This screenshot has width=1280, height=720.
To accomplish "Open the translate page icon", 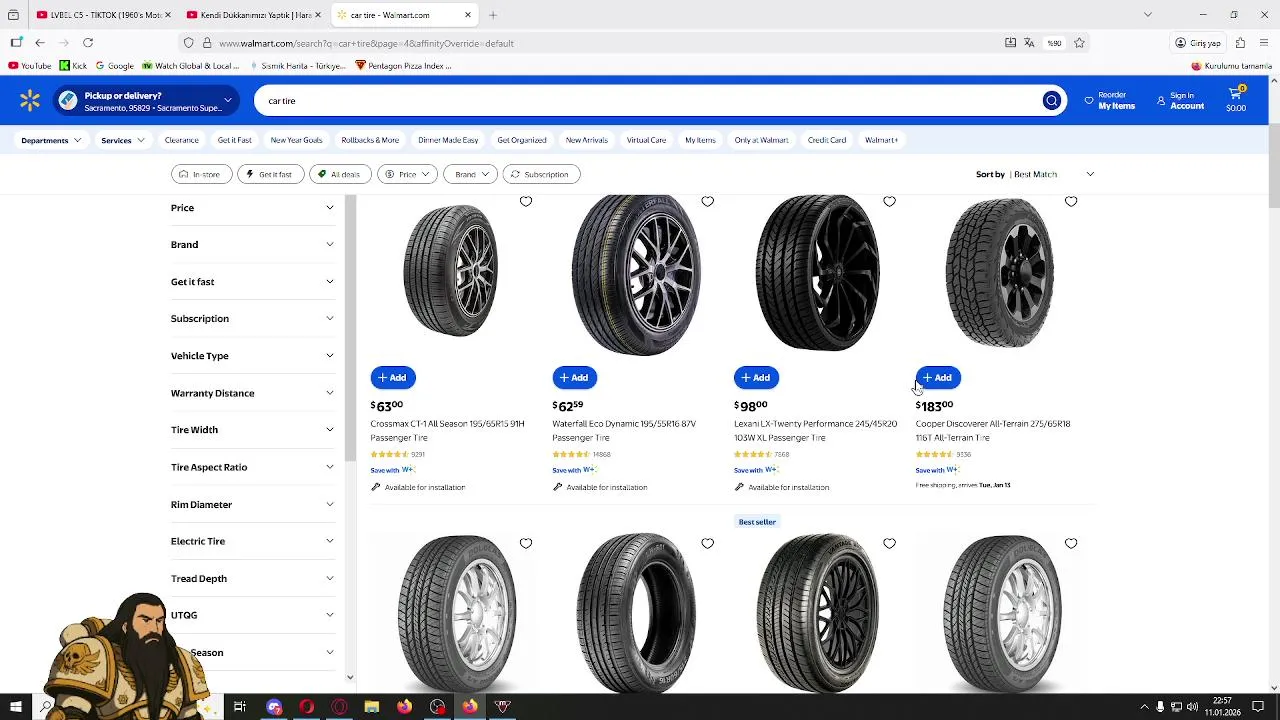I will (x=1029, y=43).
